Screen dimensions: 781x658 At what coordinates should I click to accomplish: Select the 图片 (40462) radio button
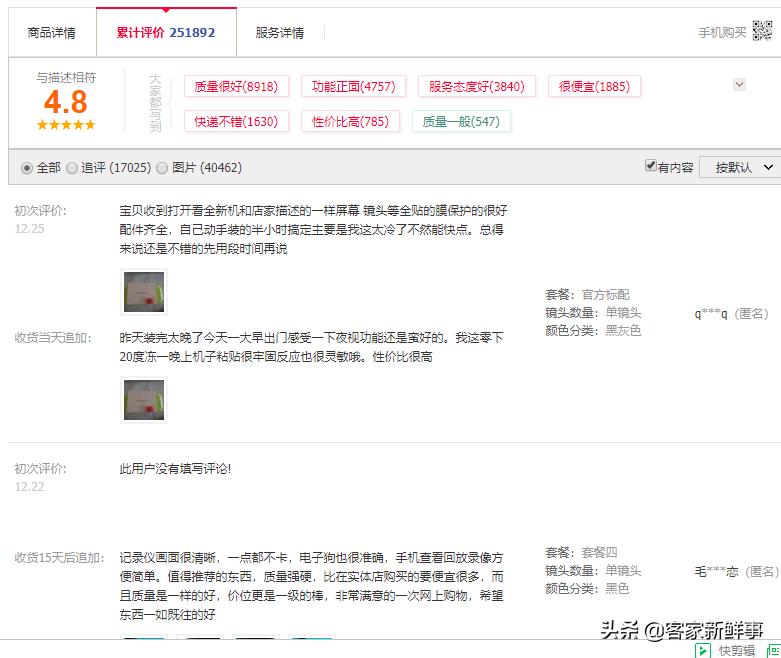point(162,168)
